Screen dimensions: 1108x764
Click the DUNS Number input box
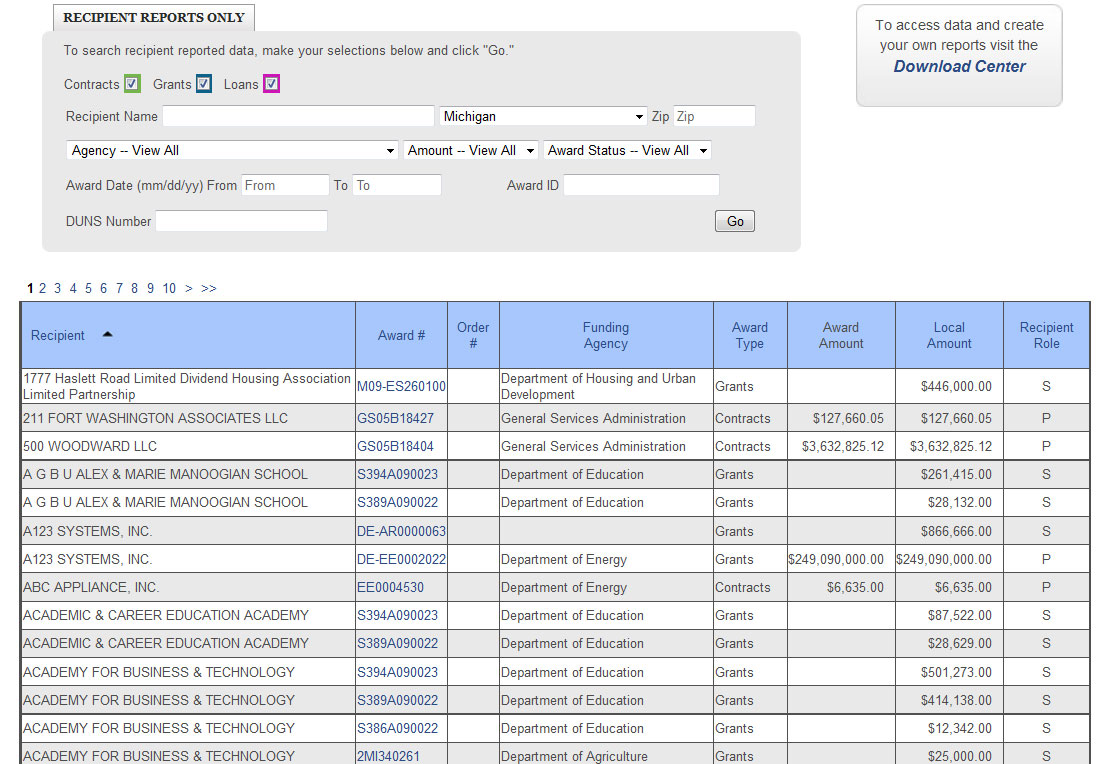point(241,222)
